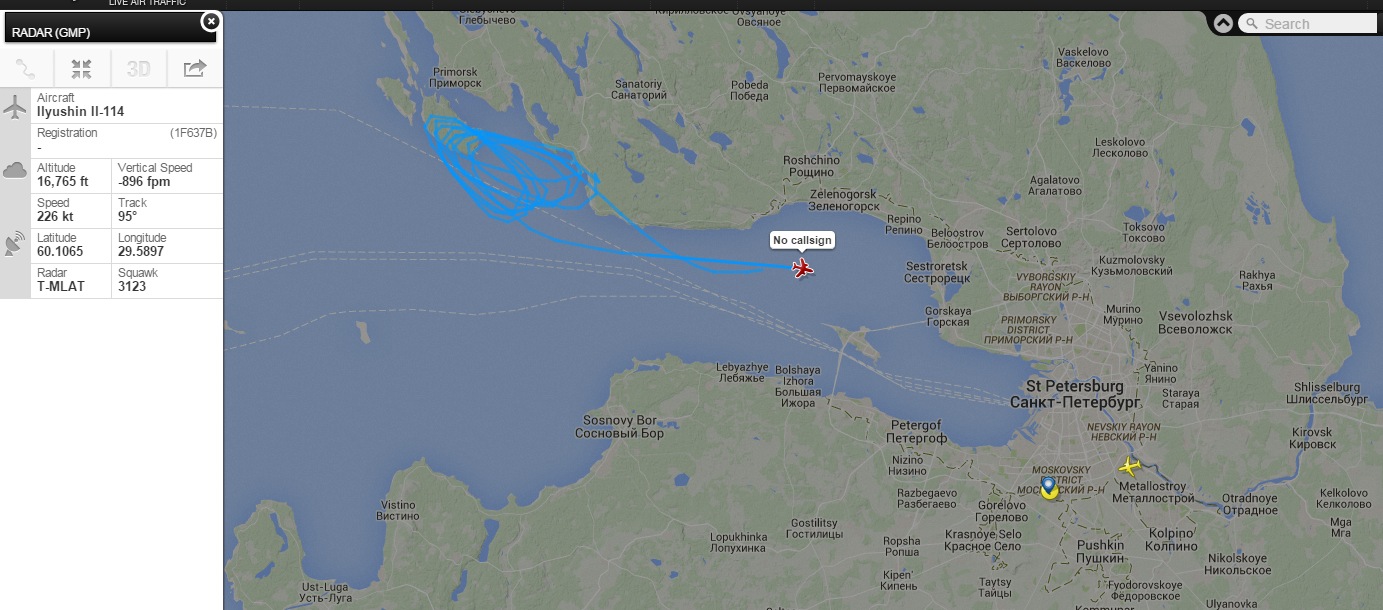Close the RADAR (GMP) info panel
The image size is (1383, 610).
tap(210, 21)
